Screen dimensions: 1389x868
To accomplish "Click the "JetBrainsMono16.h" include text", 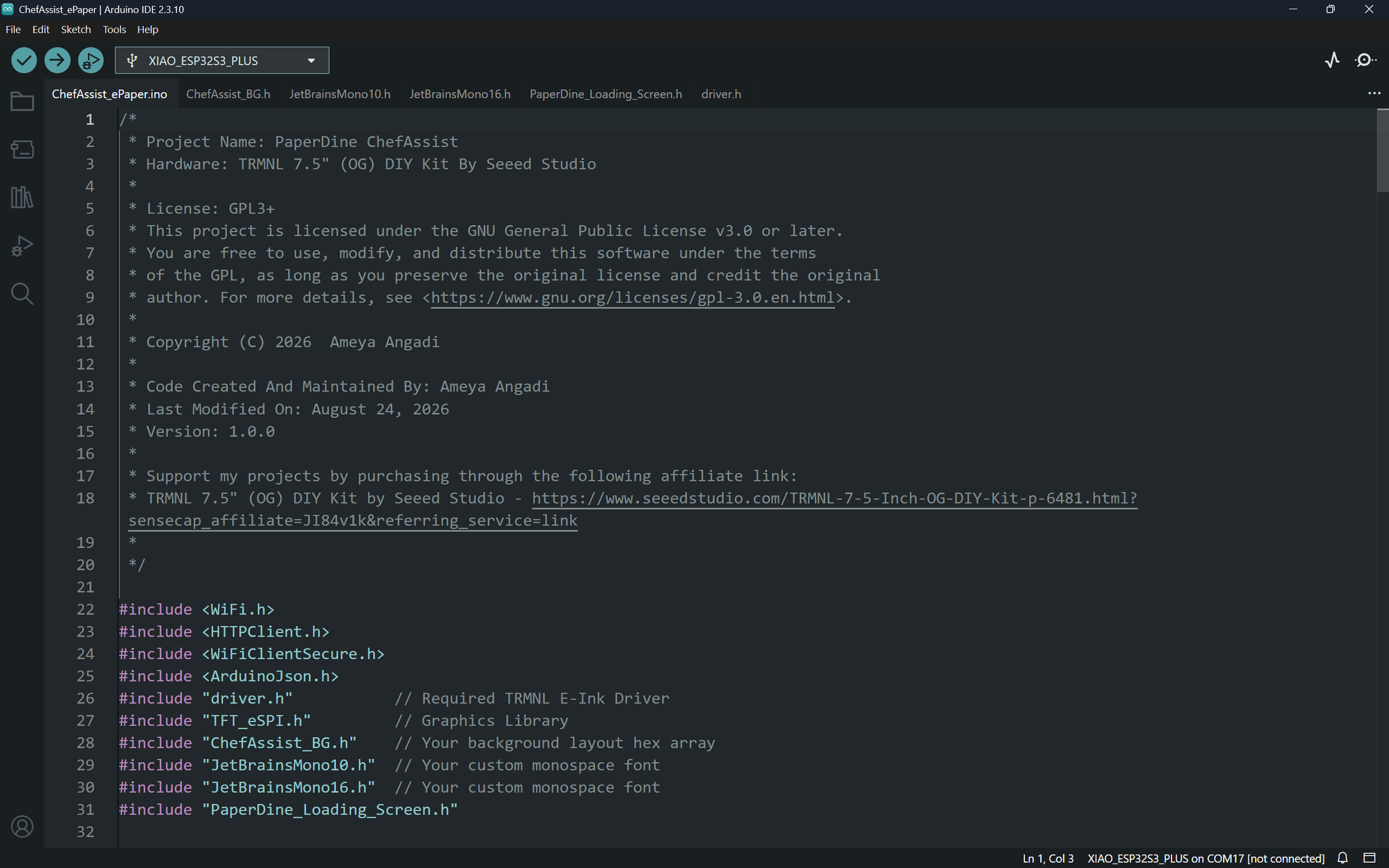I will [x=289, y=788].
